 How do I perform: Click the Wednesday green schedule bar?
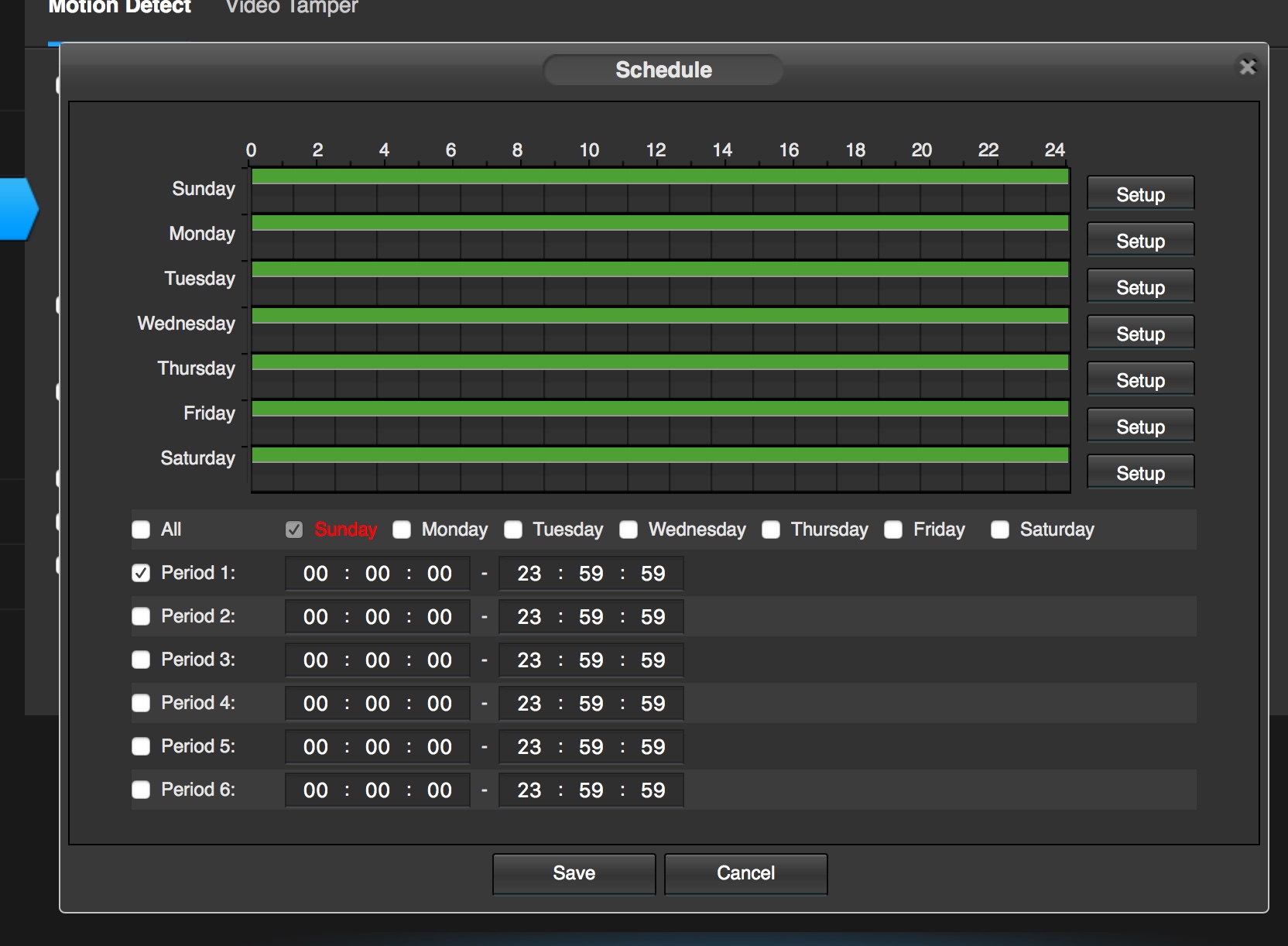660,316
